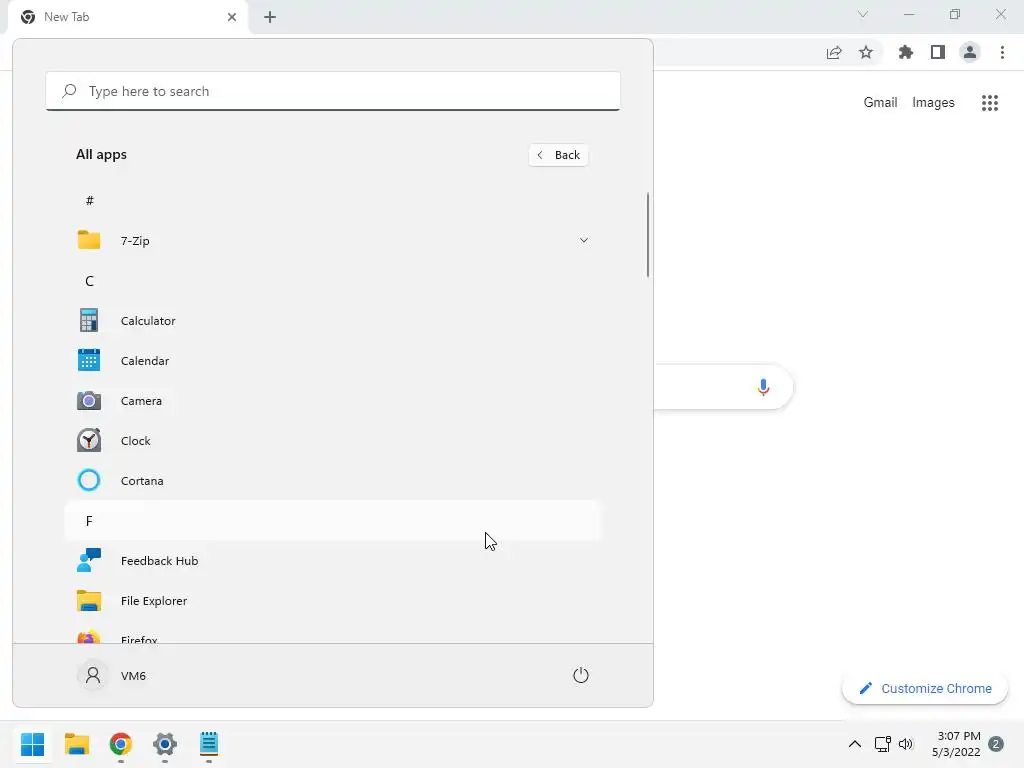This screenshot has width=1024, height=768.
Task: Click the Calculator app name label
Action: [148, 321]
